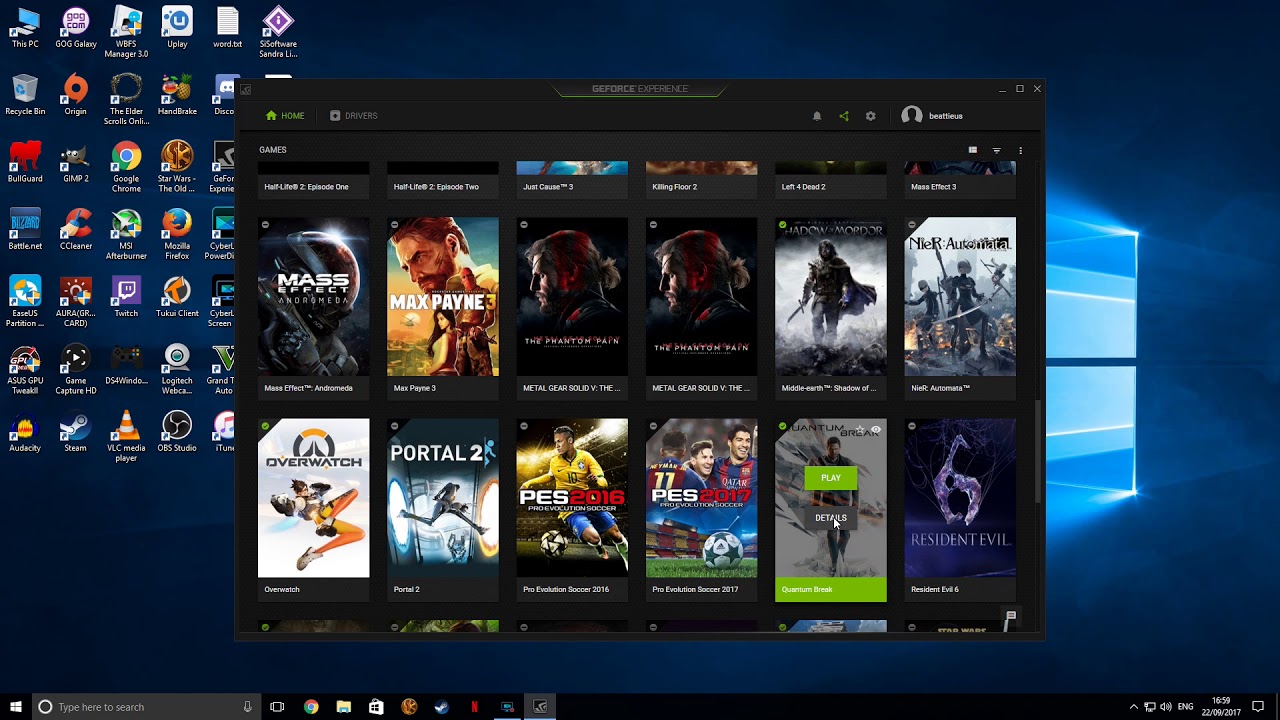Screen dimensions: 1280x720
Task: Open the Action Center notification icon
Action: tap(1258, 707)
